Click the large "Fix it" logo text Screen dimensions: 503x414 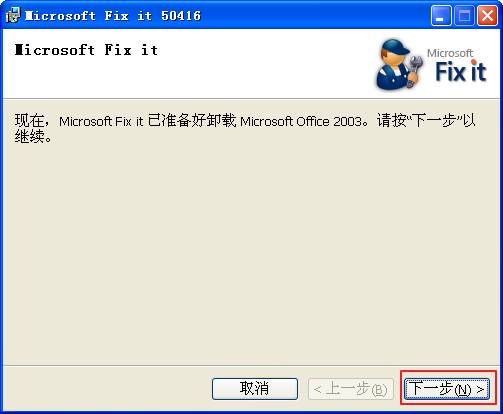(461, 71)
